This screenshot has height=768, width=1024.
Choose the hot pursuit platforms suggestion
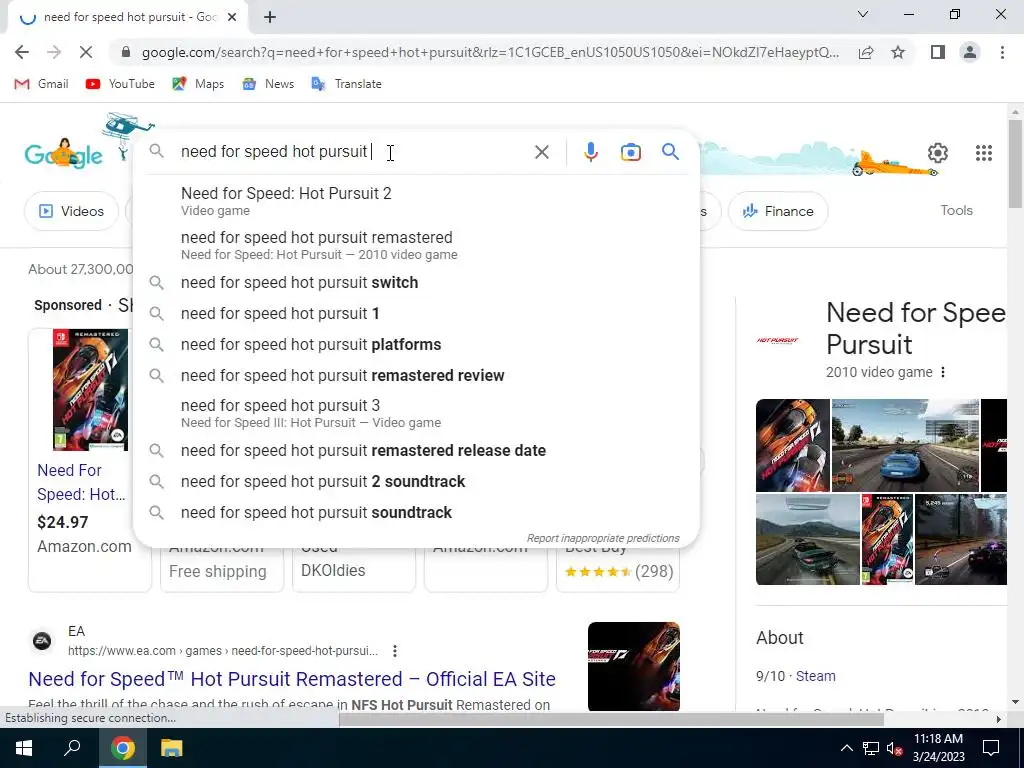417,344
